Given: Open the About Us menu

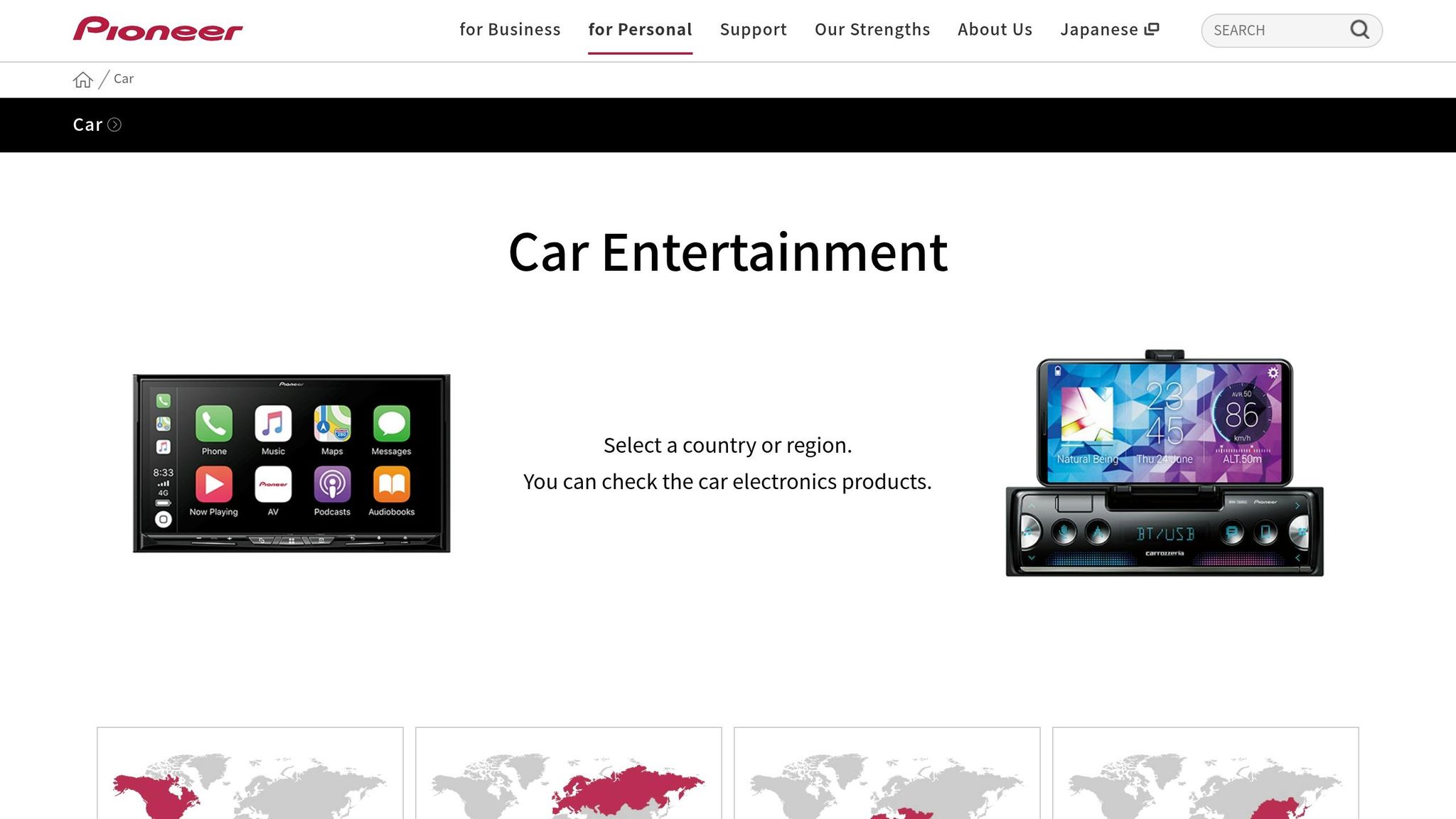Looking at the screenshot, I should tap(995, 30).
